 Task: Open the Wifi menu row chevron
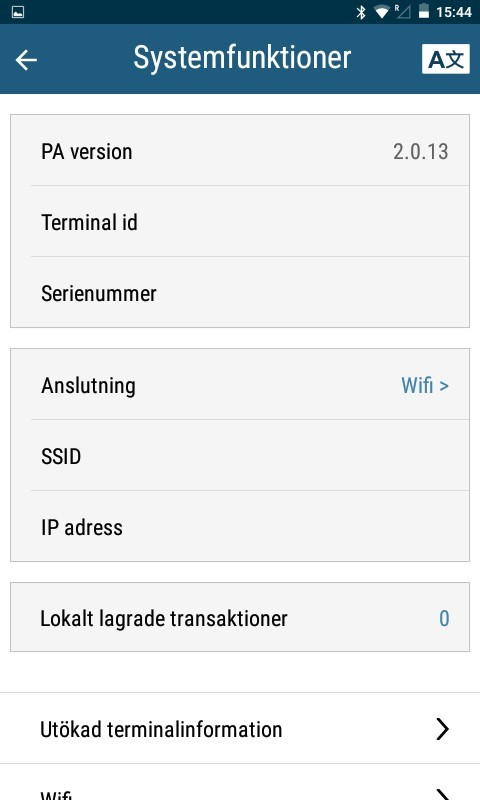point(442,793)
